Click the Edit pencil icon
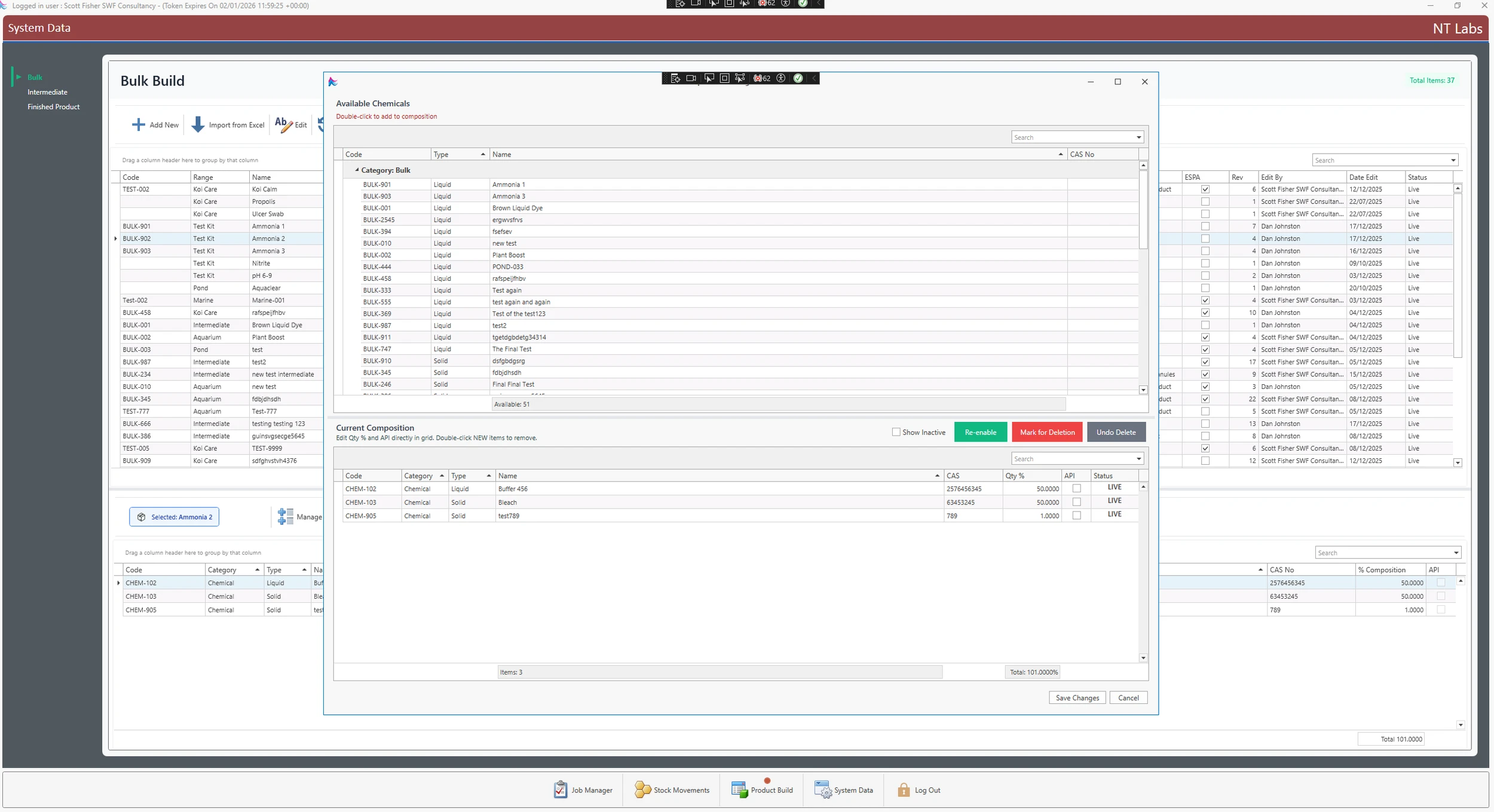This screenshot has width=1494, height=812. (283, 124)
